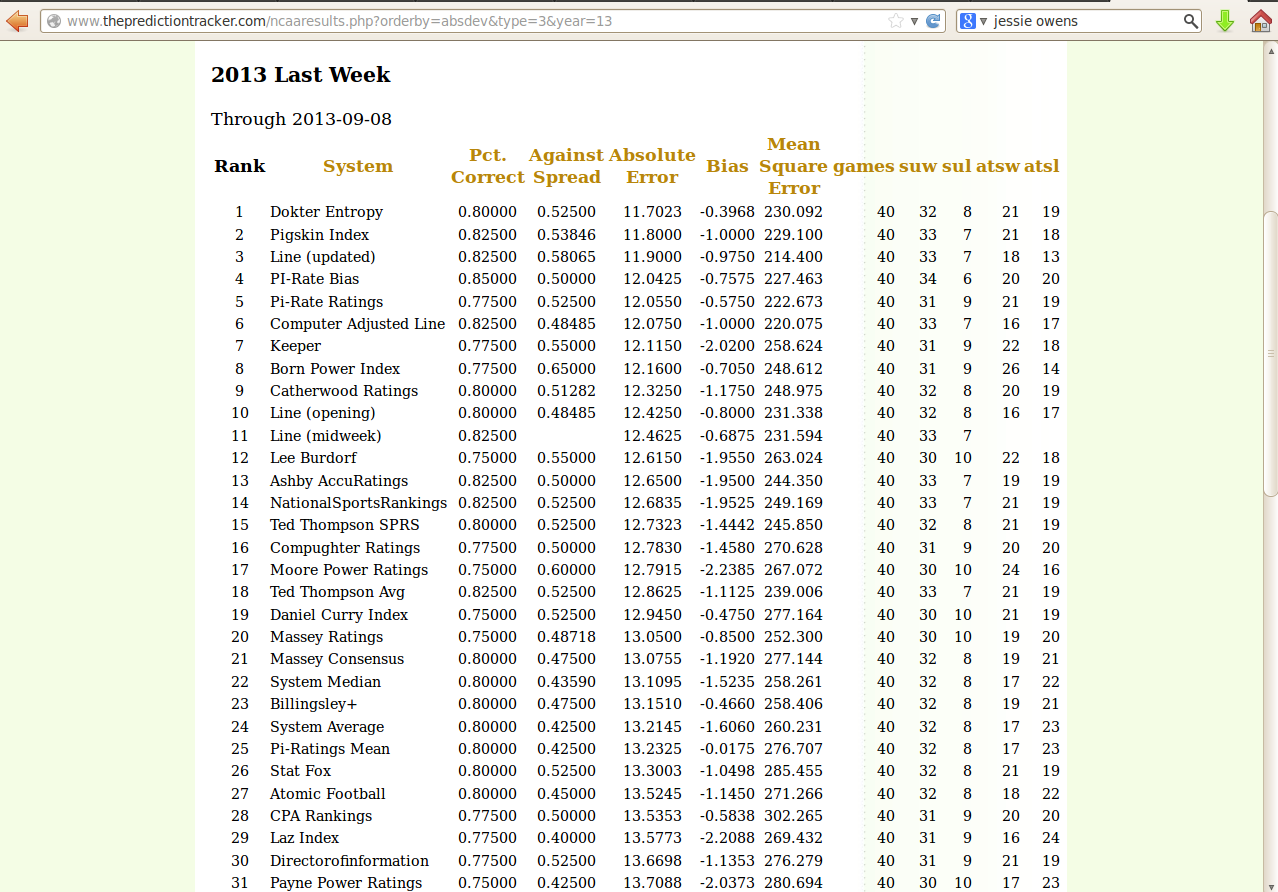
Task: Click Laz Index entry
Action: click(x=304, y=838)
